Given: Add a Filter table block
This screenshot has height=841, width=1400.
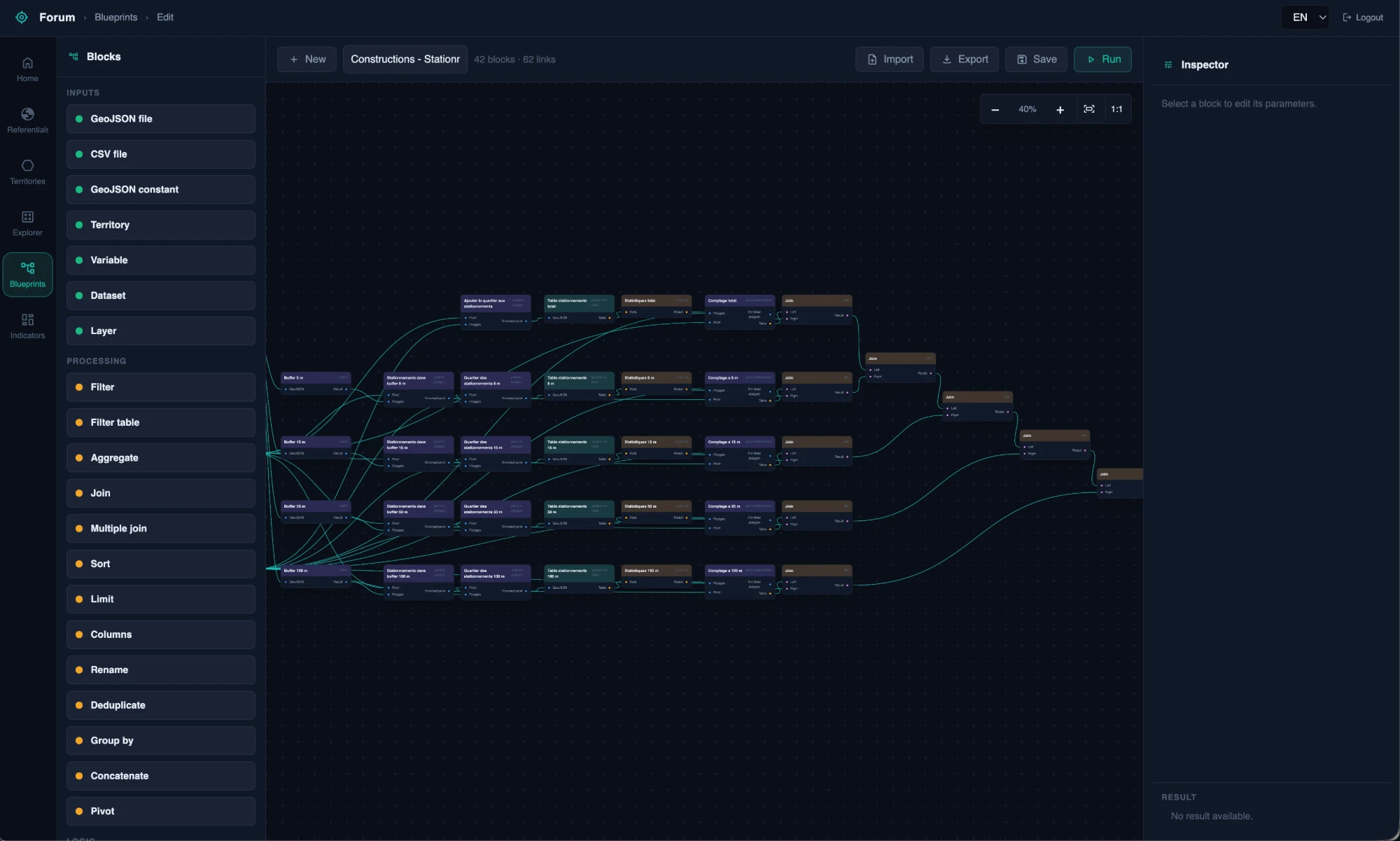Looking at the screenshot, I should [161, 422].
